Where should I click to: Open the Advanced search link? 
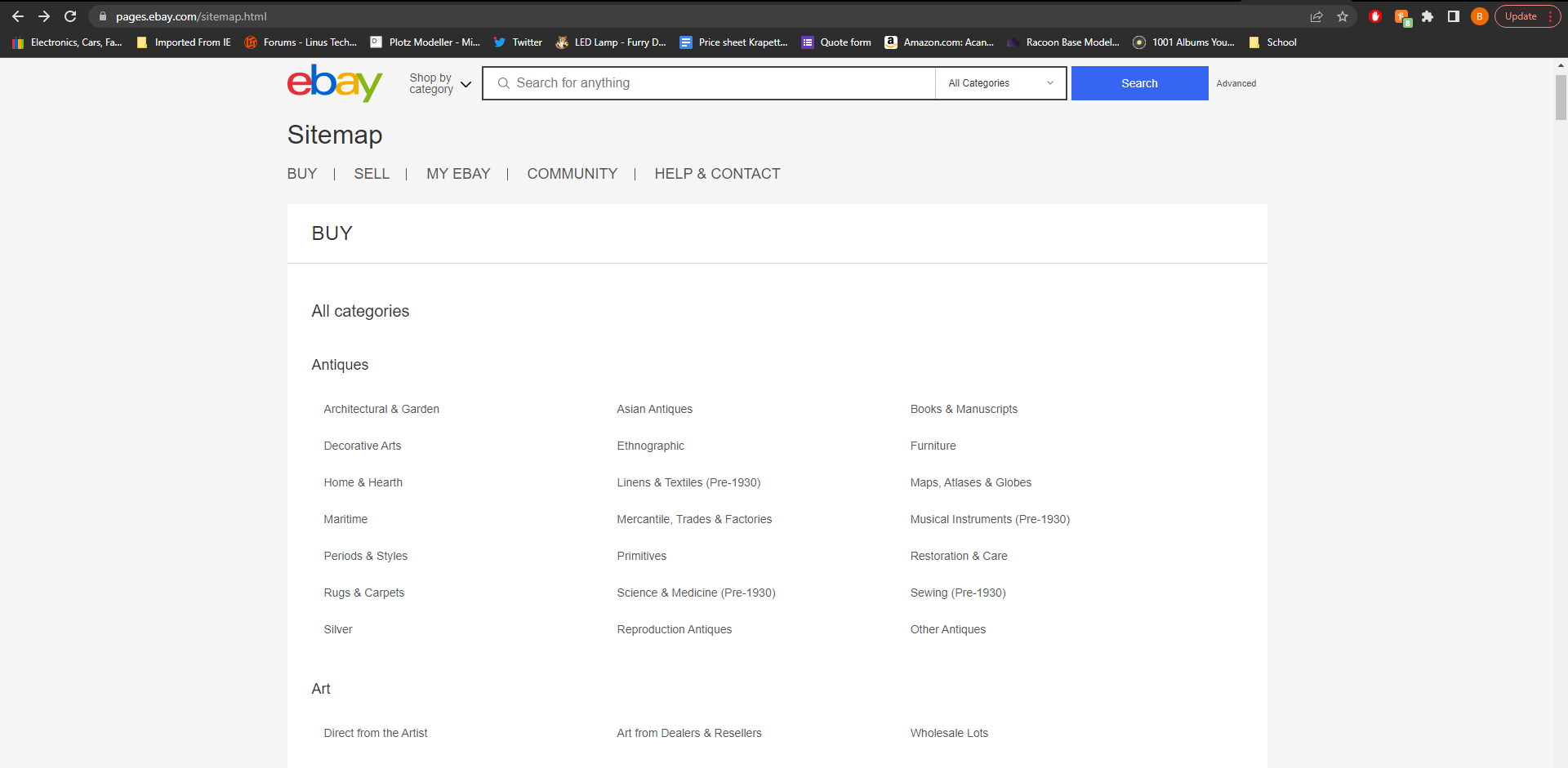coord(1236,83)
